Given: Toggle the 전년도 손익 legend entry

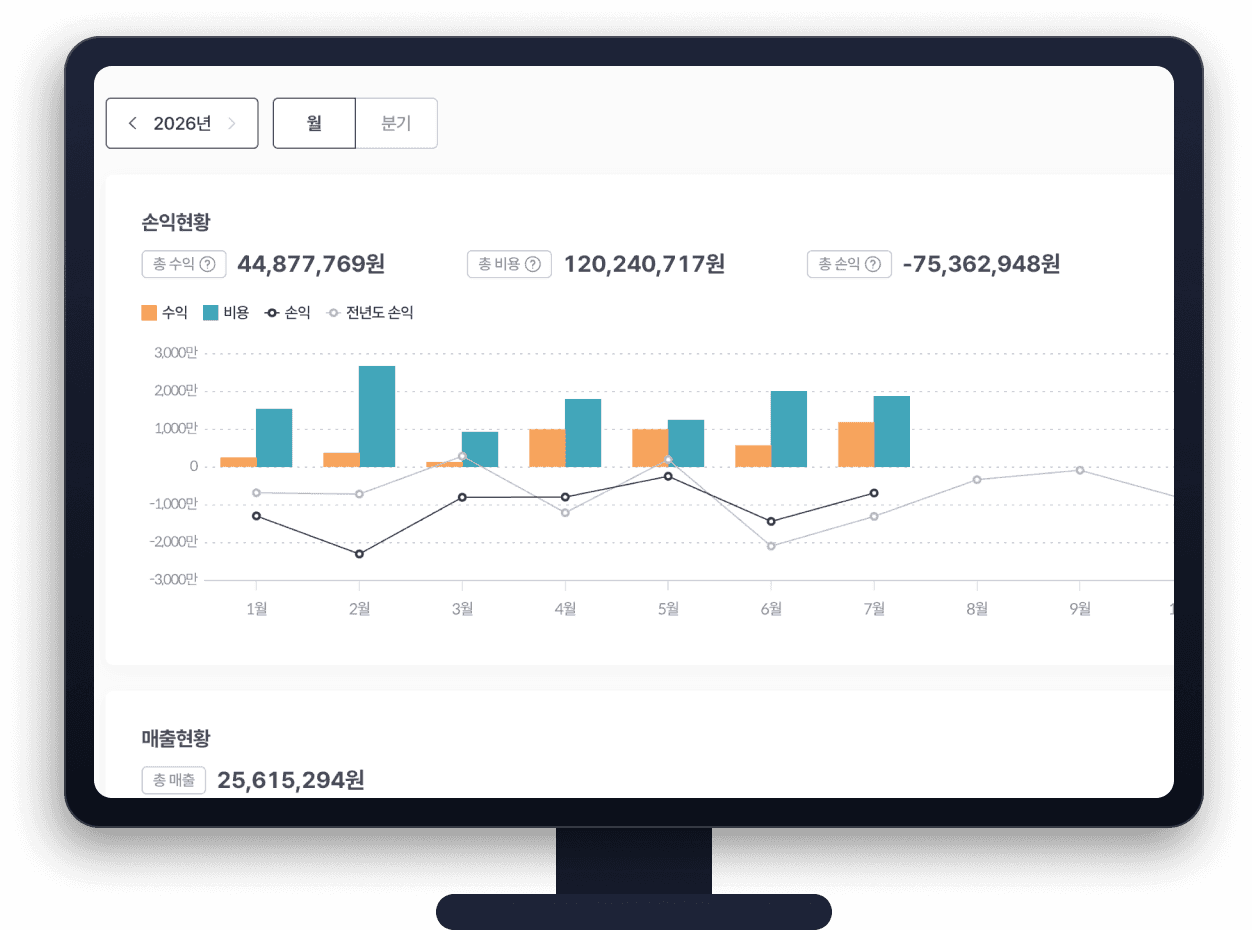Looking at the screenshot, I should (x=370, y=313).
